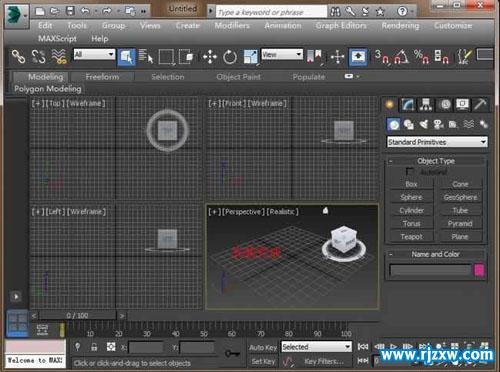500x372 pixels.
Task: Click the Use Pivot Point Center icon
Action: tap(314, 56)
